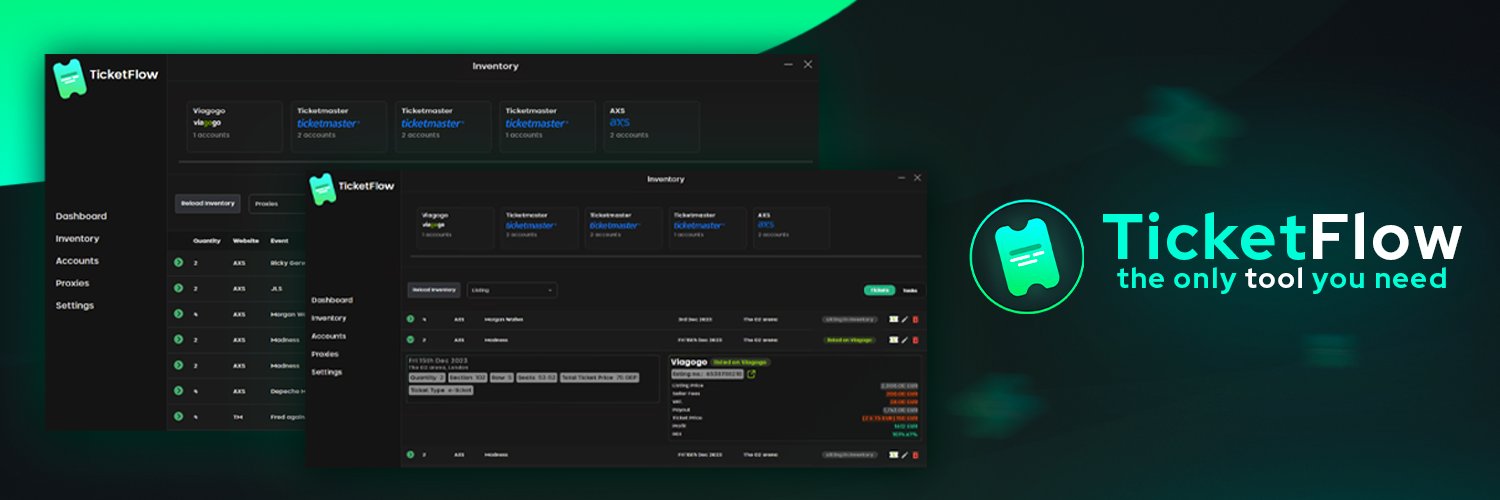Open Proxies in front window sidebar
This screenshot has width=1500, height=500.
(325, 354)
